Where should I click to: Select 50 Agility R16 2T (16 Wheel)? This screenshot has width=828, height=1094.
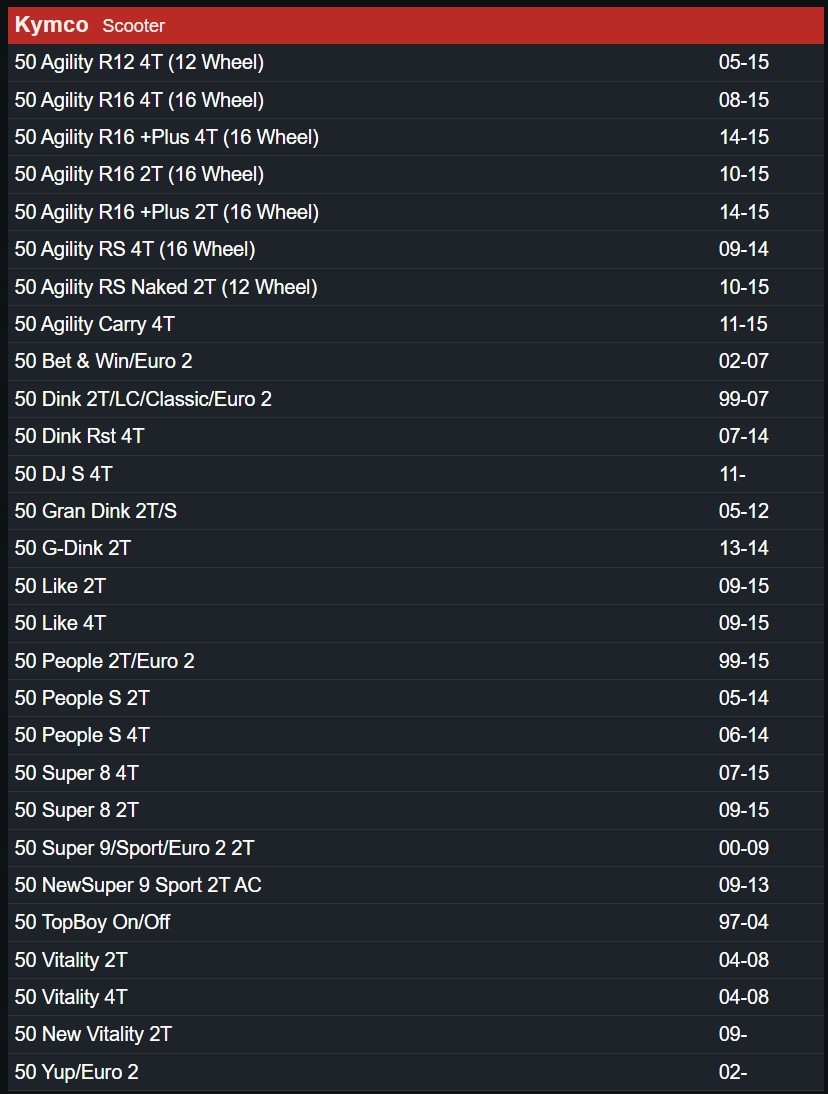(x=416, y=174)
